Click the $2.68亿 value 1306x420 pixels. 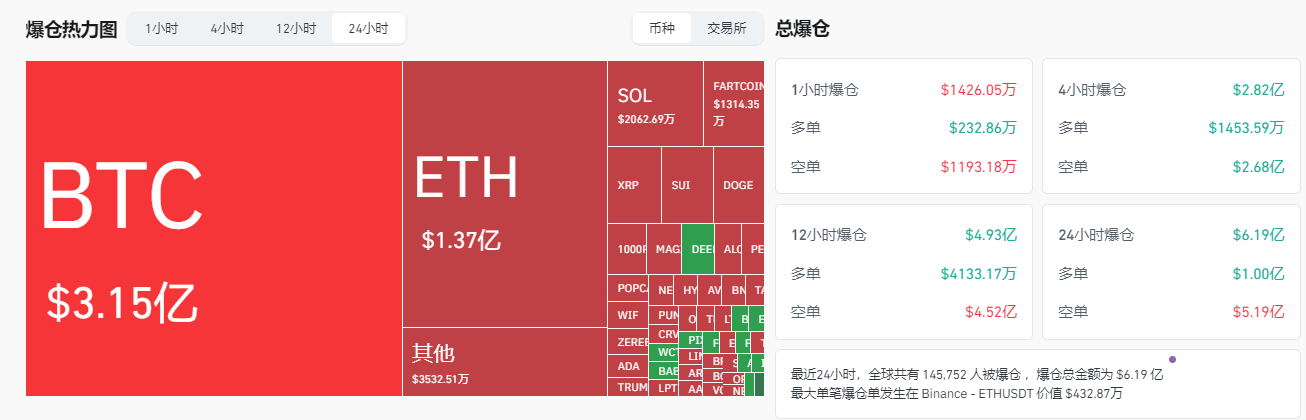(1258, 166)
